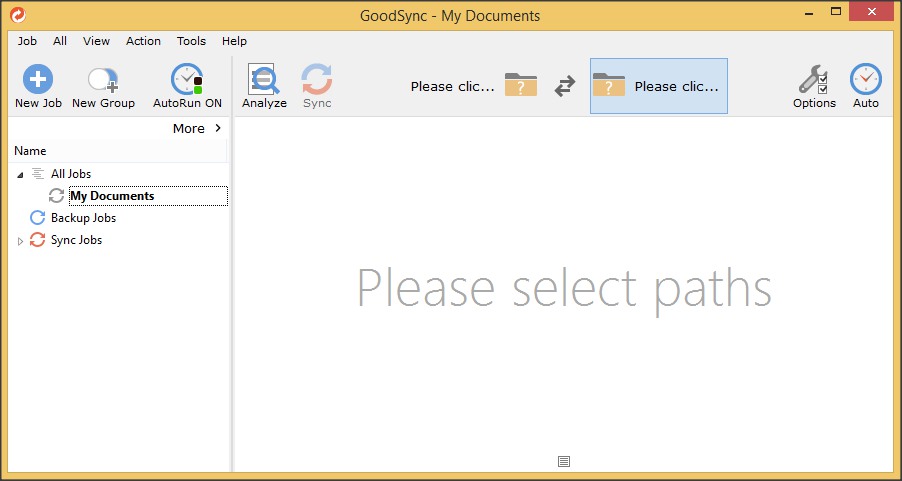Click the GoodSync logo in the title bar
This screenshot has width=902, height=481.
(x=18, y=14)
